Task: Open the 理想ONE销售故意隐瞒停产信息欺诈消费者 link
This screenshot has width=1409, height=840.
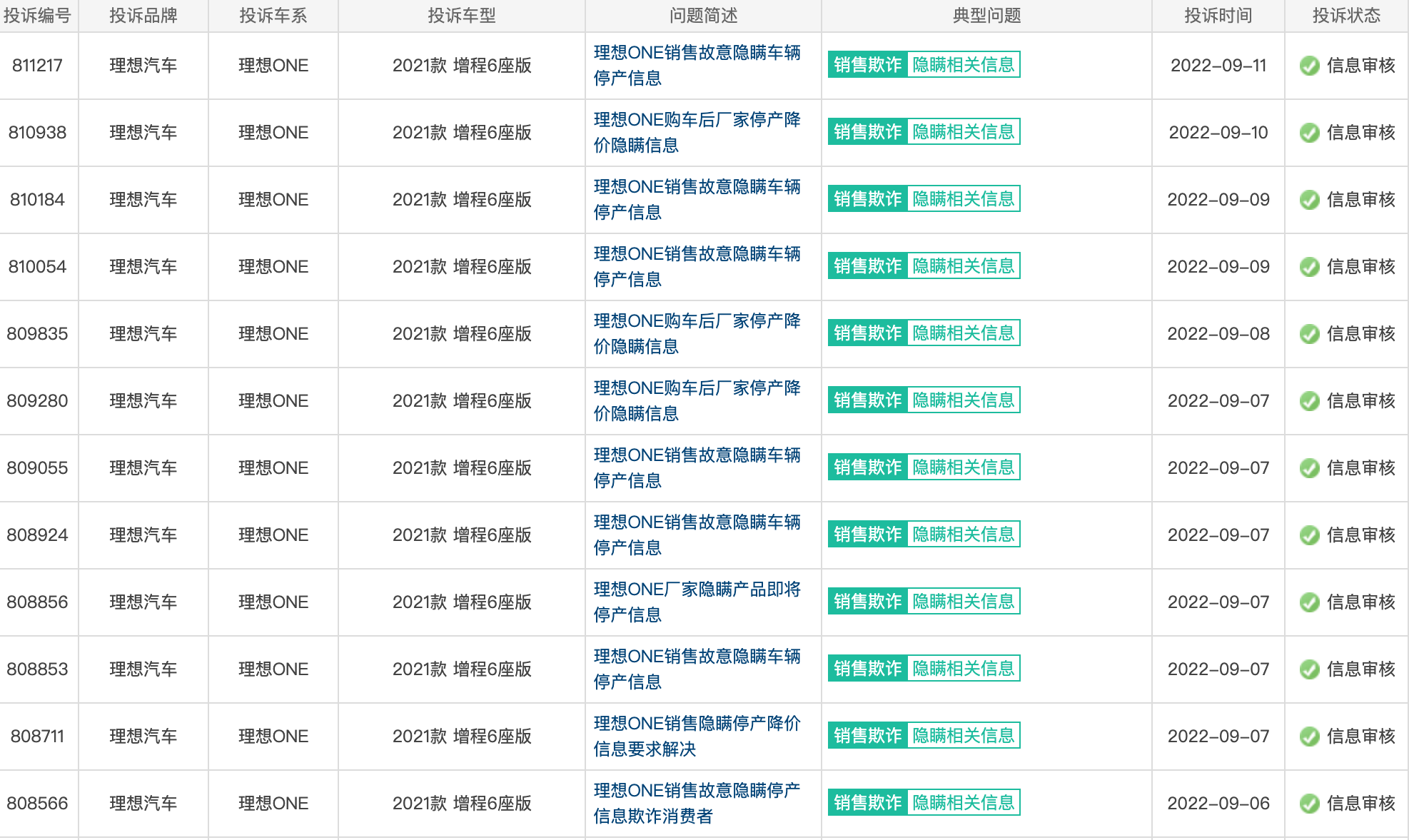Action: pos(697,803)
